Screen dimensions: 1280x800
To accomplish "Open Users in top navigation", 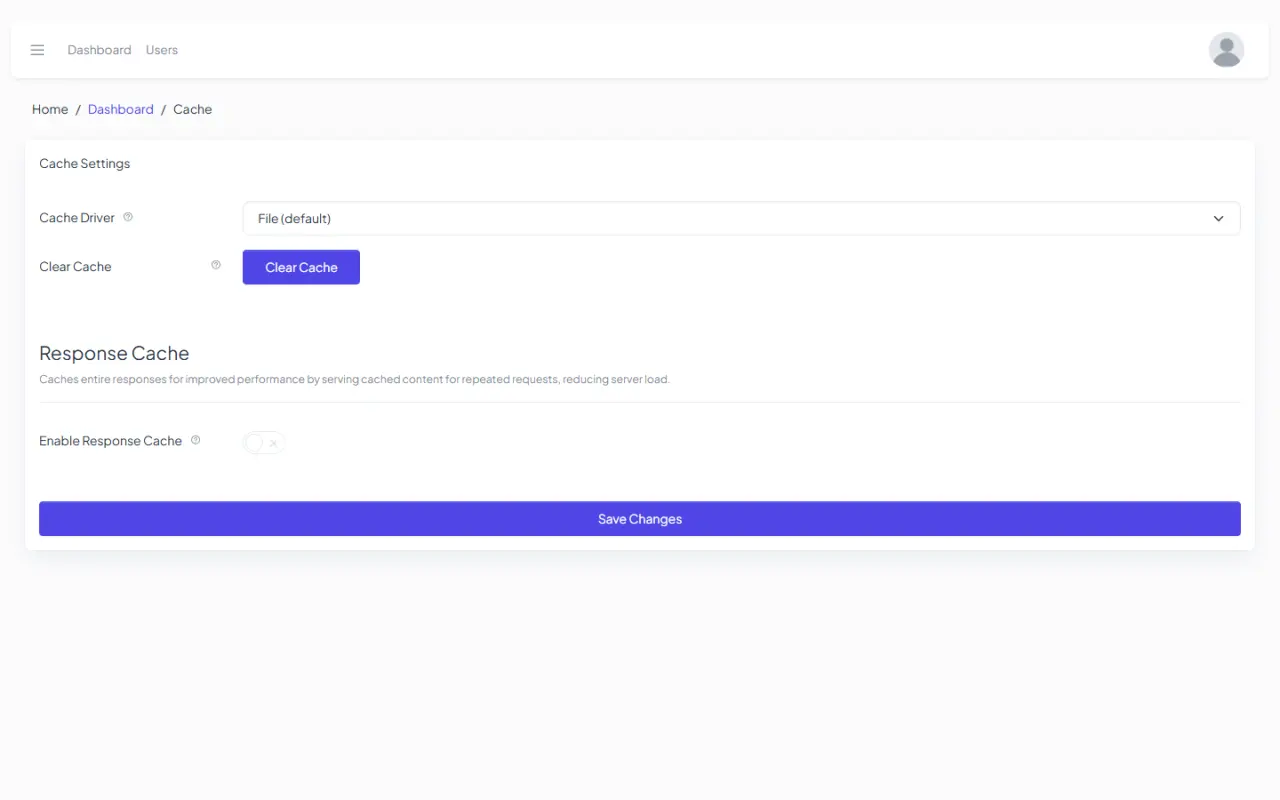I will pyautogui.click(x=162, y=50).
